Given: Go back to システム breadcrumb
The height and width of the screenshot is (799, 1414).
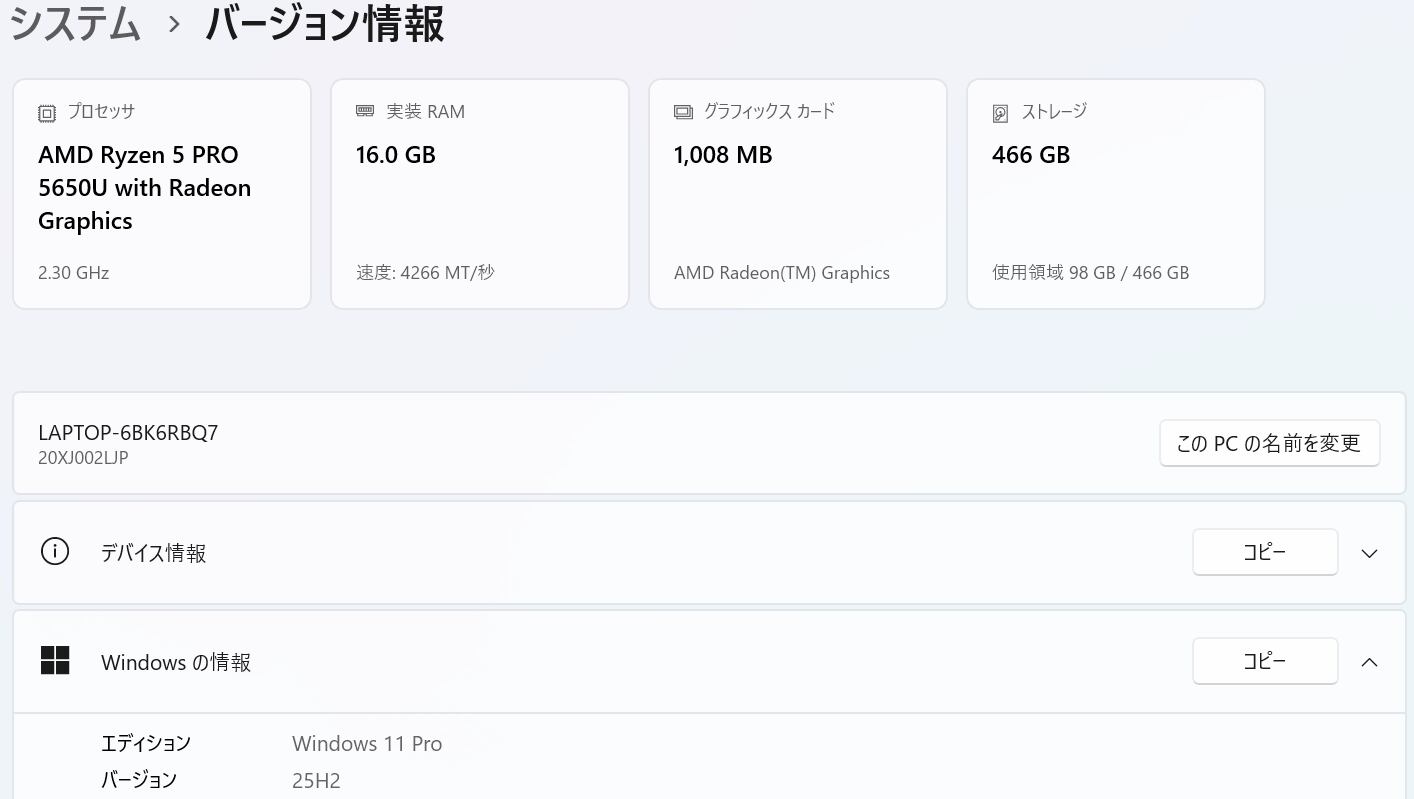Looking at the screenshot, I should (x=76, y=23).
